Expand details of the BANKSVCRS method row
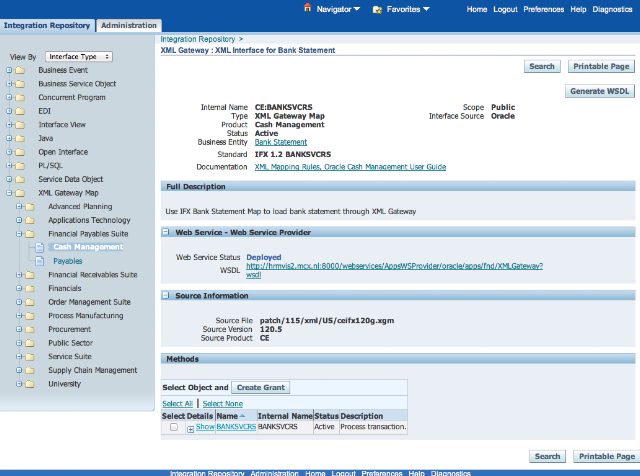The height and width of the screenshot is (476, 640). point(190,429)
